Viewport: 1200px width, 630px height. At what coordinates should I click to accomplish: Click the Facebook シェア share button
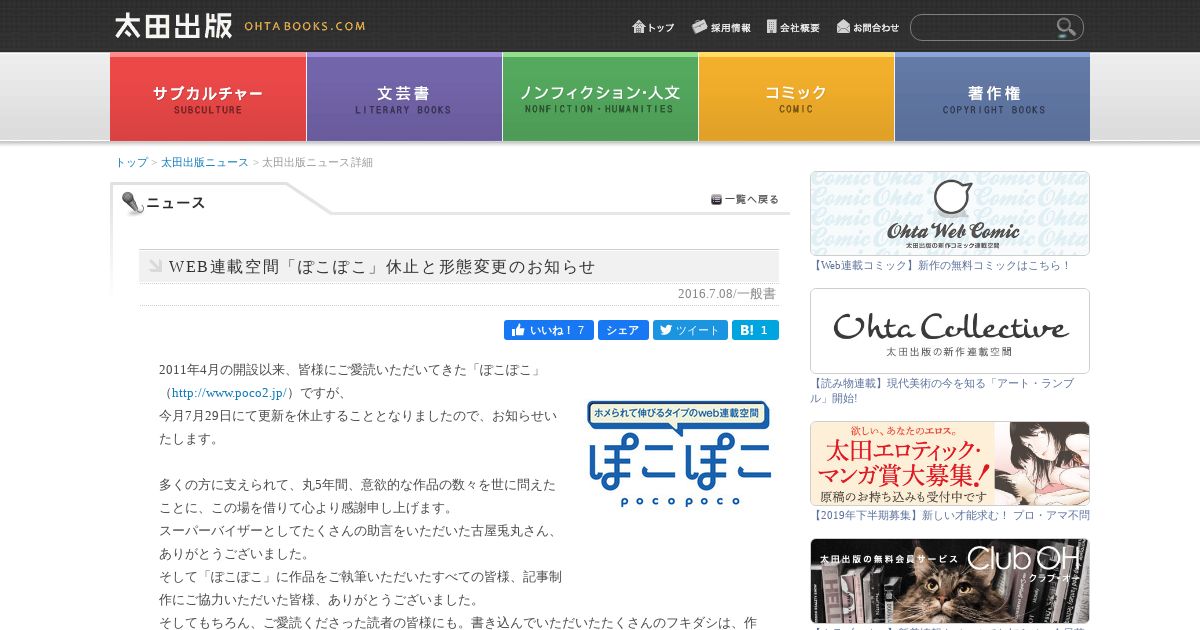(623, 330)
